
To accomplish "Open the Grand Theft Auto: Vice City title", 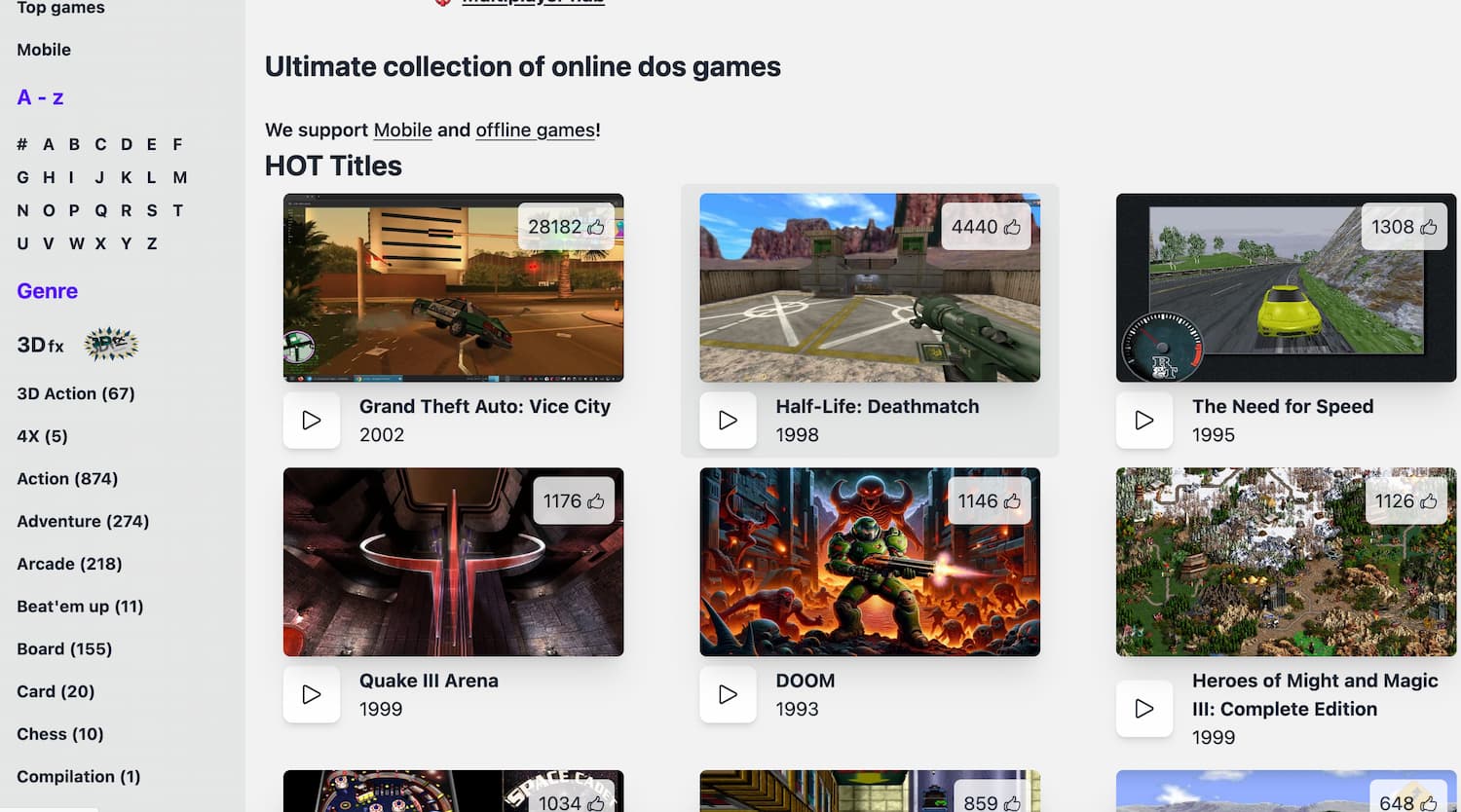I will tap(485, 407).
